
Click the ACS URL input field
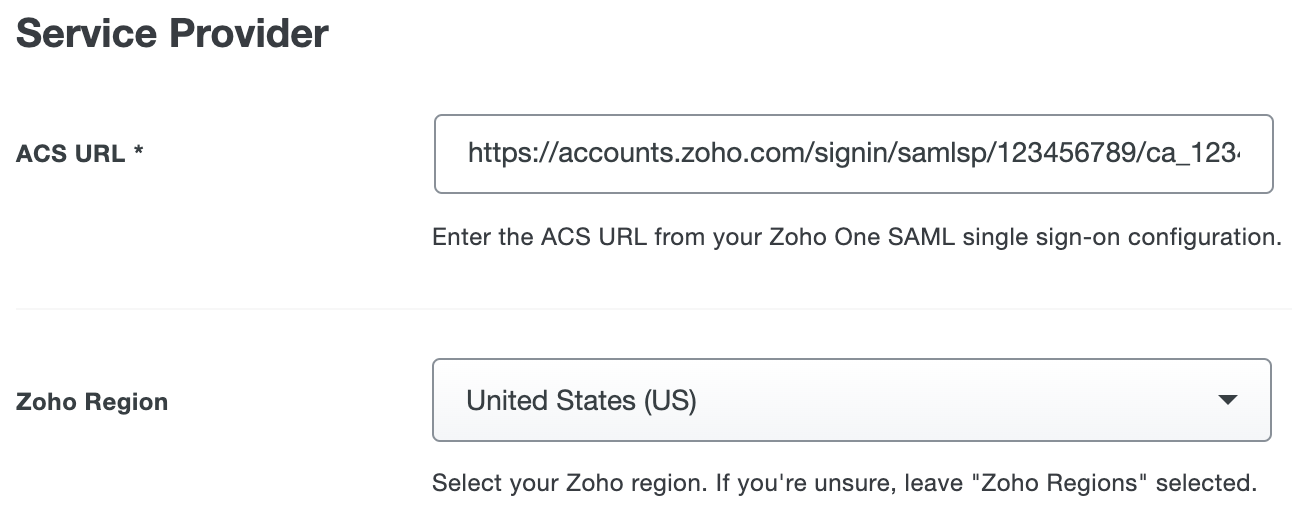(x=853, y=153)
